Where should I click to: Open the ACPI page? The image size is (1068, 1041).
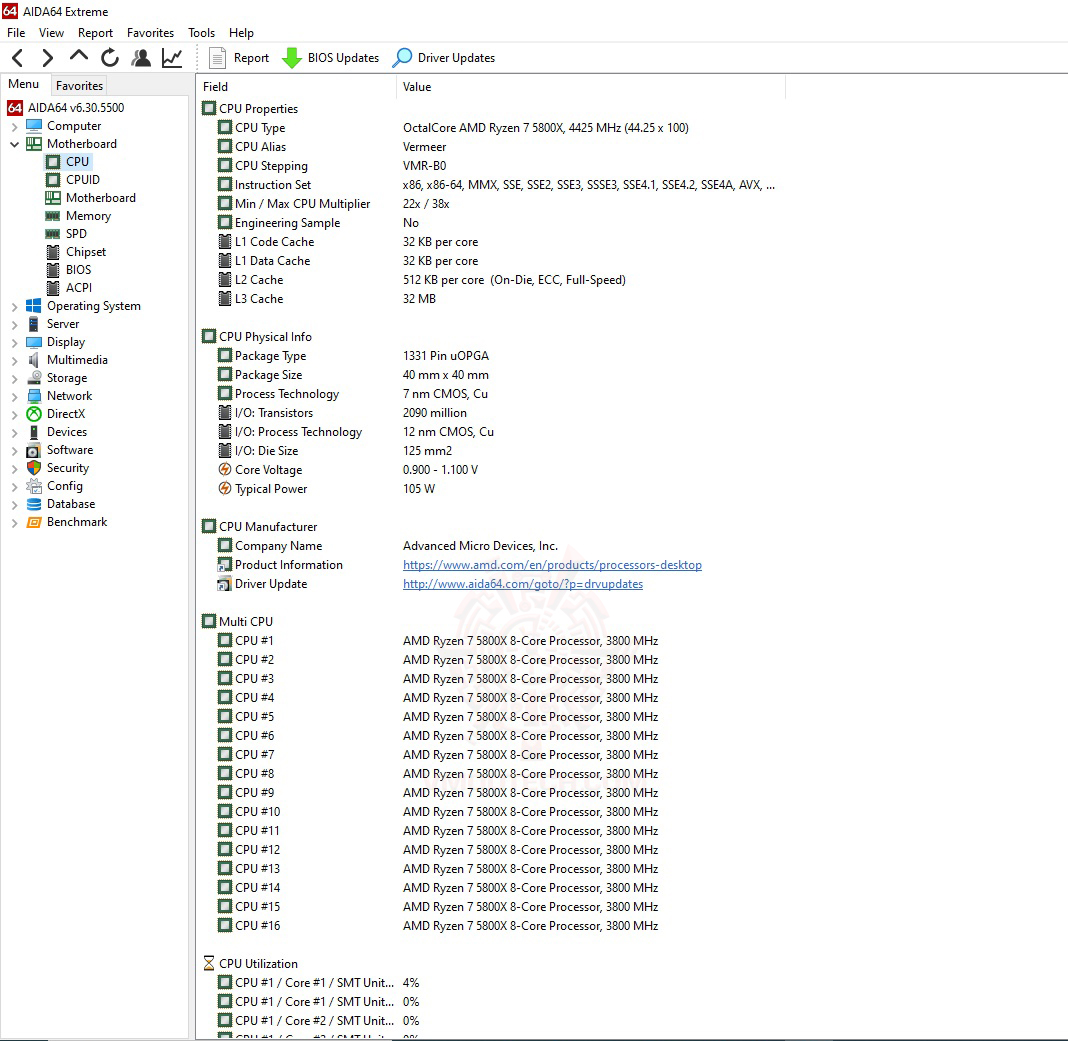(69, 288)
